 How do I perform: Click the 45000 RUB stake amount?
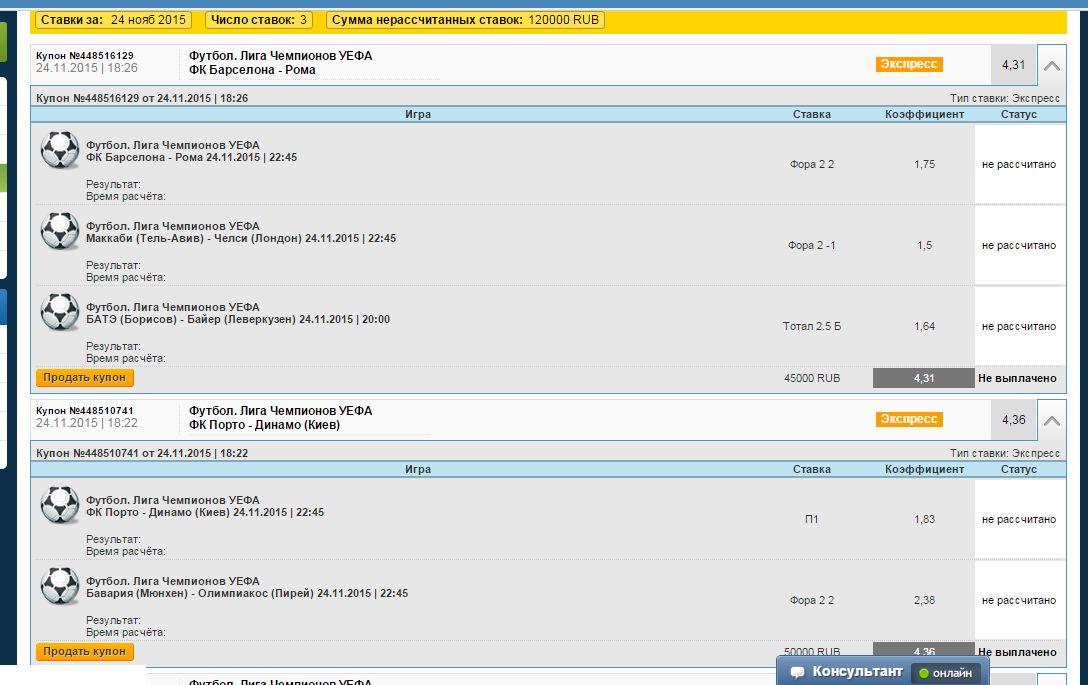pos(812,378)
